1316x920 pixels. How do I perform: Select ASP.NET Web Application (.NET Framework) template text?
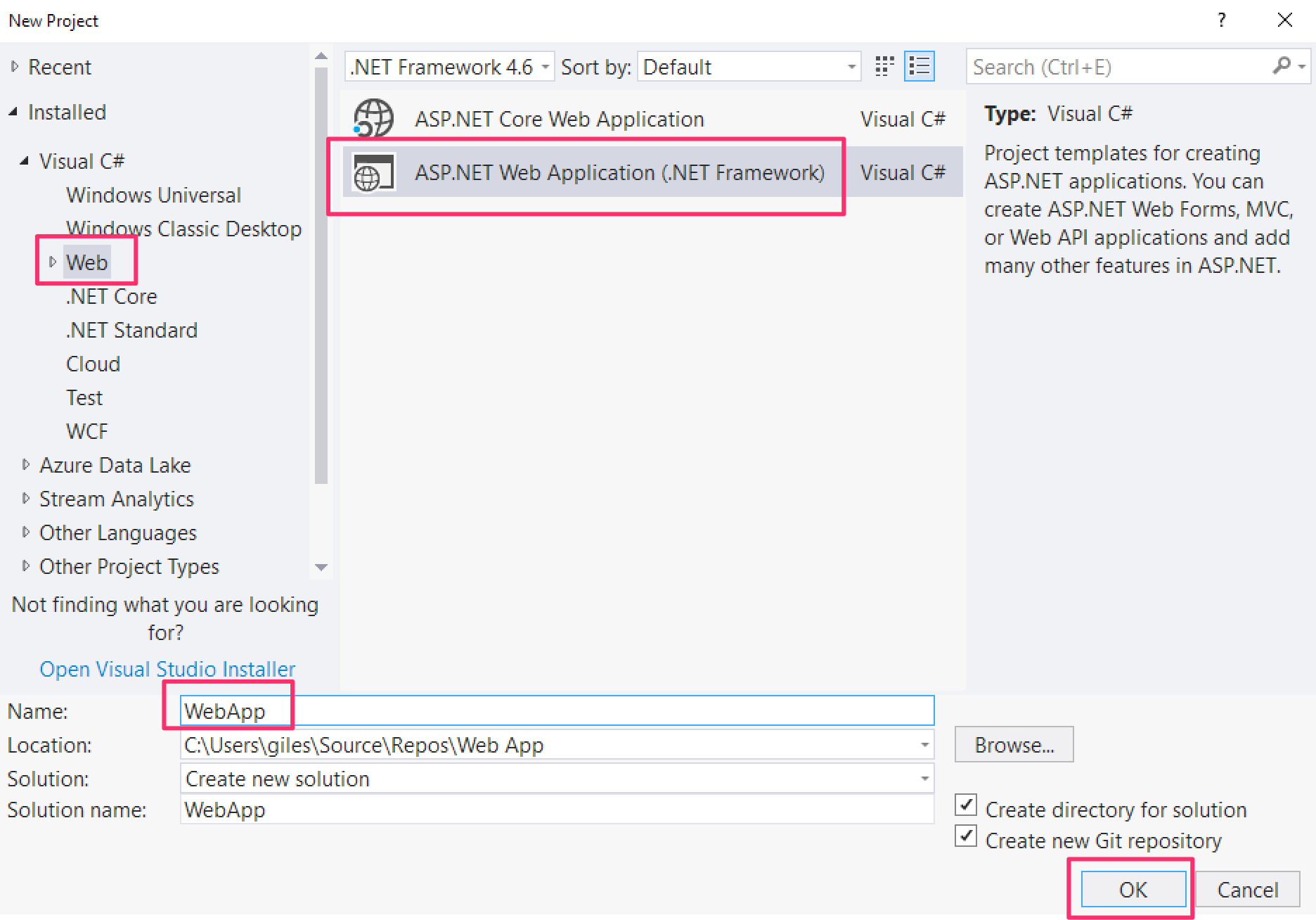tap(619, 172)
